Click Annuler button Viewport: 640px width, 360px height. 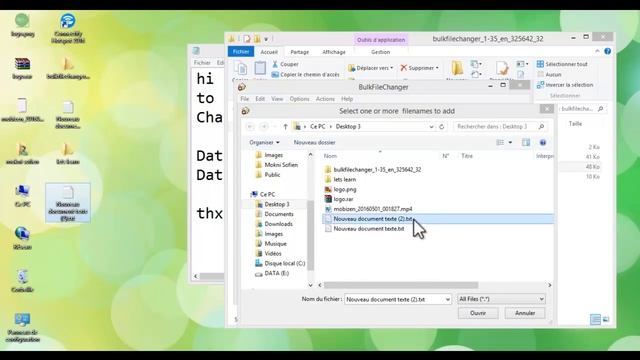(x=525, y=313)
